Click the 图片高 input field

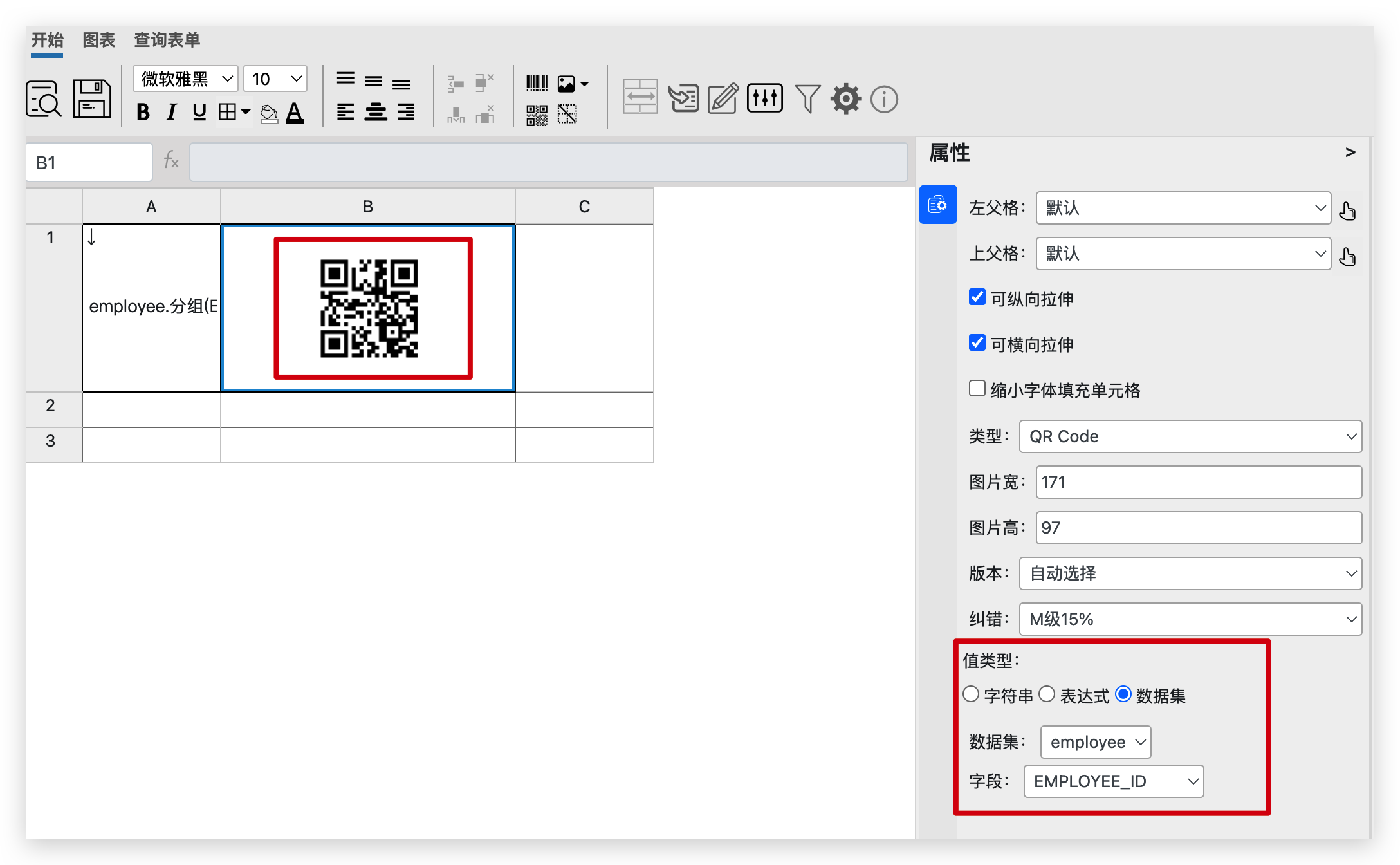[1199, 528]
